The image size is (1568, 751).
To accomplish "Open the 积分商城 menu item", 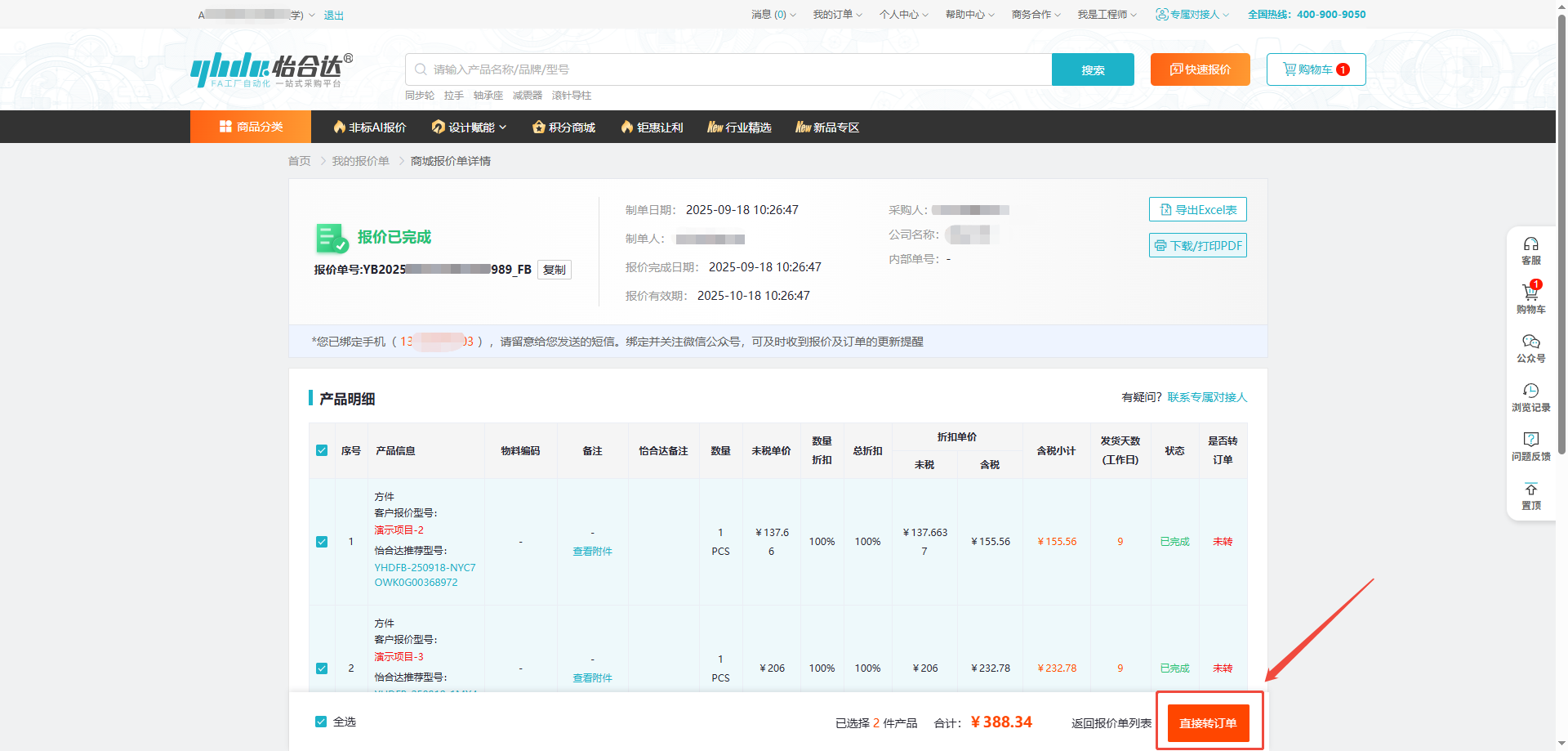I will pos(563,127).
